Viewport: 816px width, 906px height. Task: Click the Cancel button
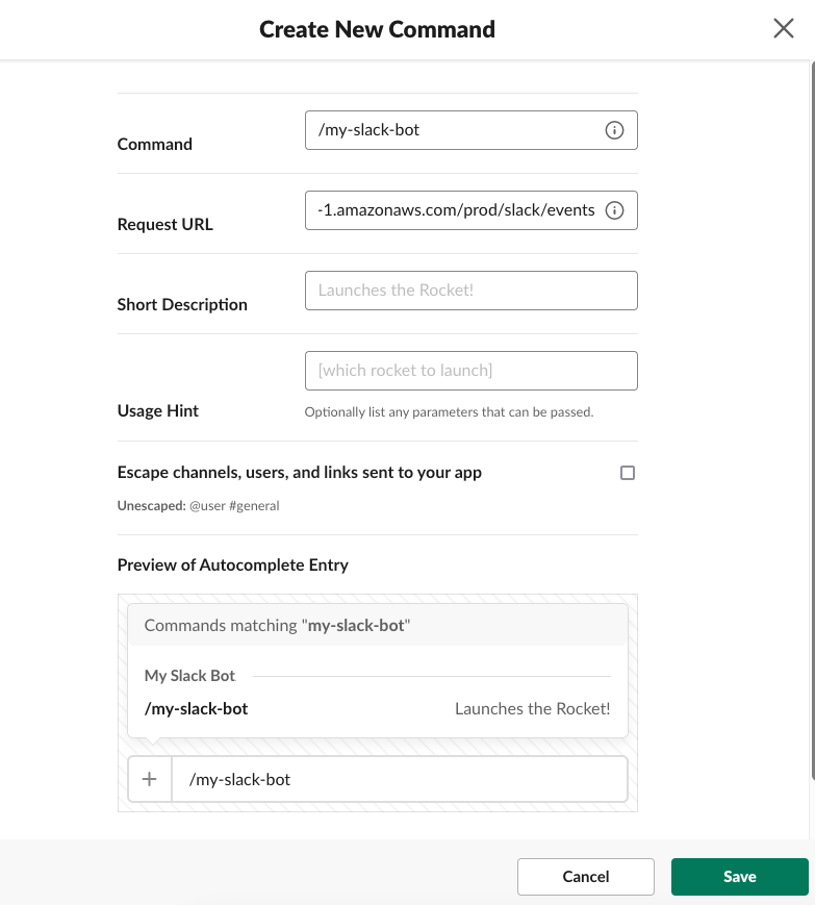(585, 877)
